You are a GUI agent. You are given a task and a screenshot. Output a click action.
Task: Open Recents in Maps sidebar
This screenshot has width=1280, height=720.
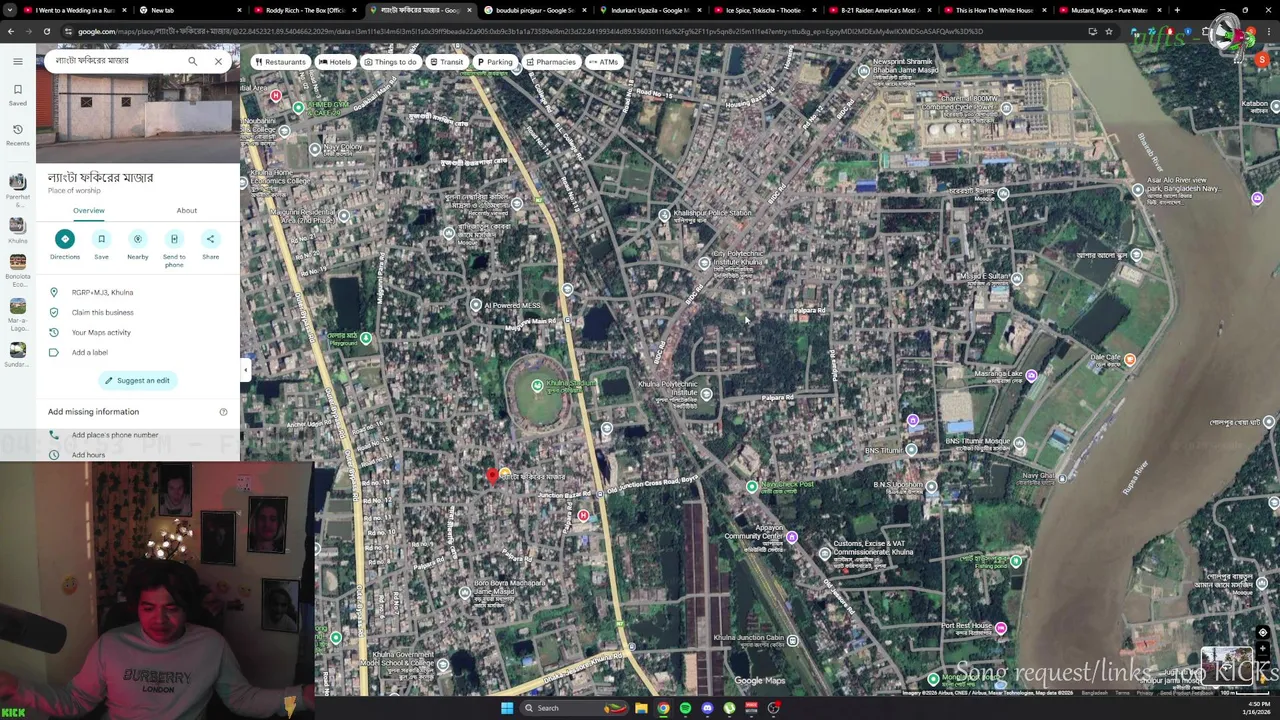[17, 134]
